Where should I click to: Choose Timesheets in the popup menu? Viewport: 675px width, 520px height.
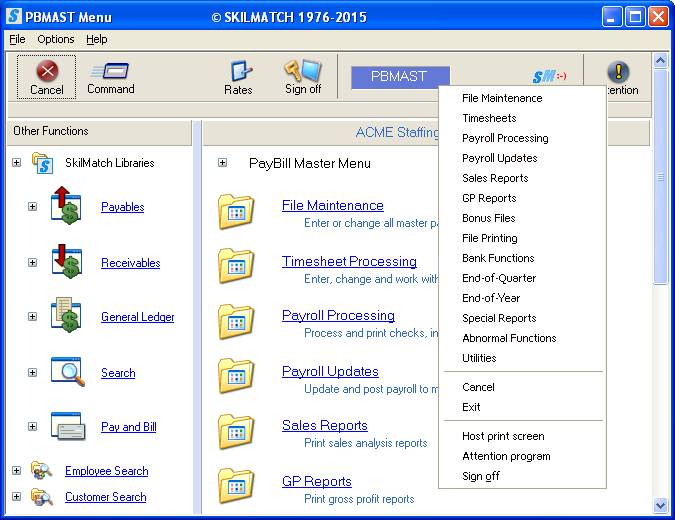(522, 118)
